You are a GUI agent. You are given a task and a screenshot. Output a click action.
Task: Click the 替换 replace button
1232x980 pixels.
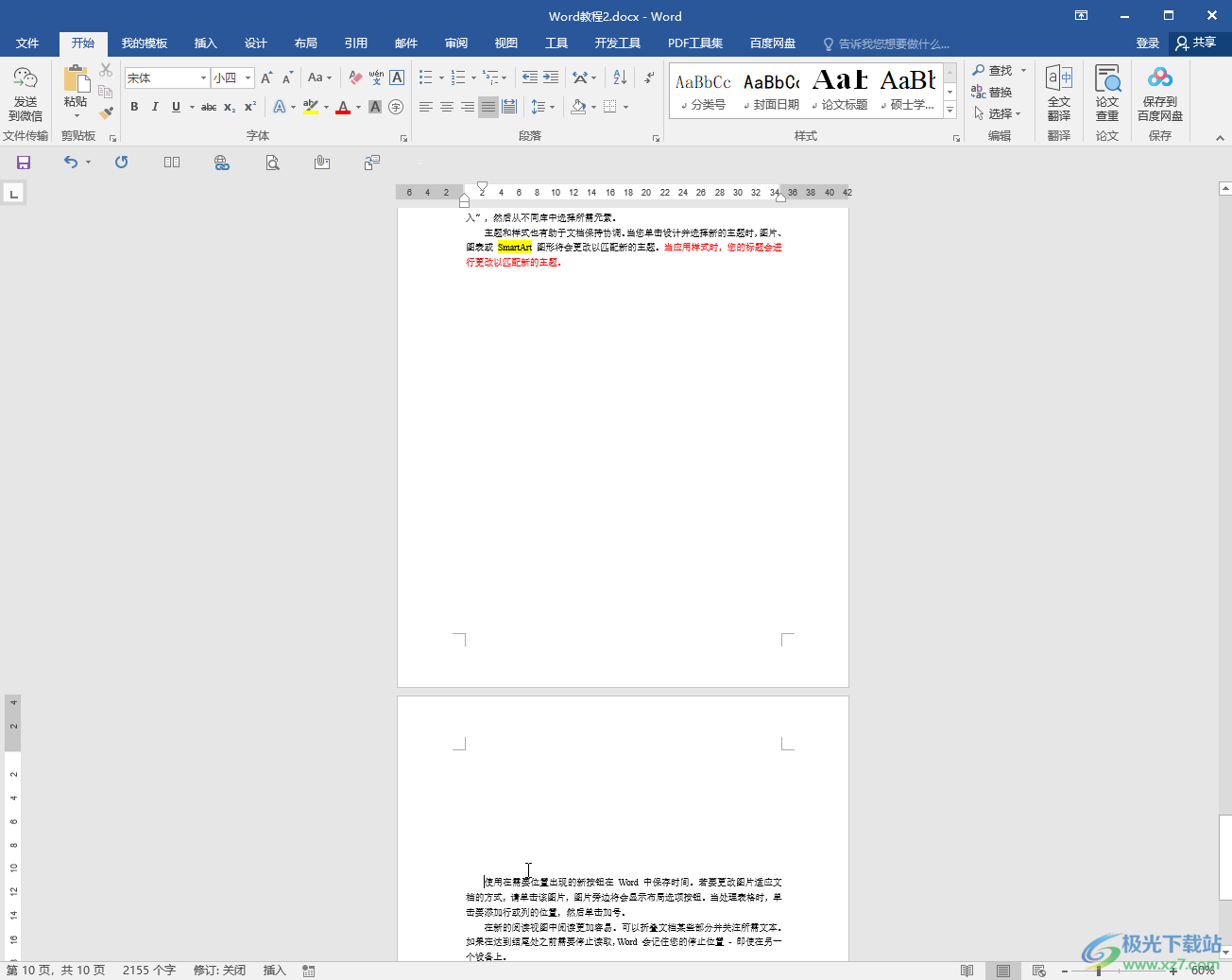point(992,93)
